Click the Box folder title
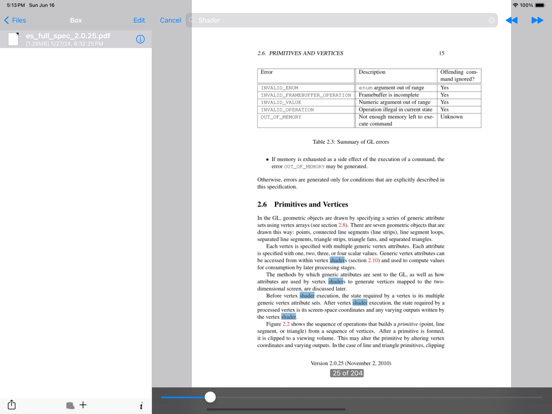The height and width of the screenshot is (414, 552). coord(76,20)
